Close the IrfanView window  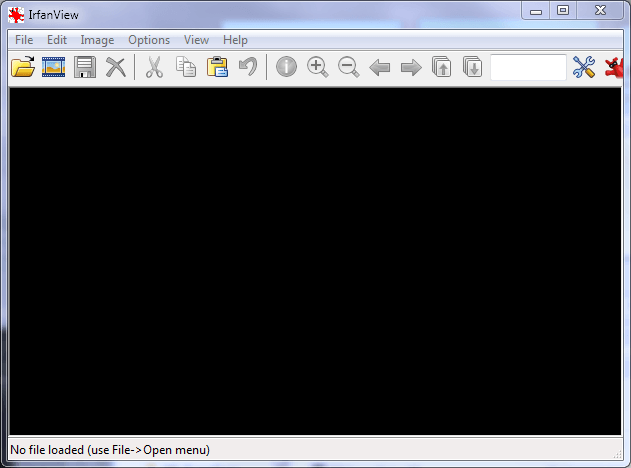pyautogui.click(x=600, y=10)
